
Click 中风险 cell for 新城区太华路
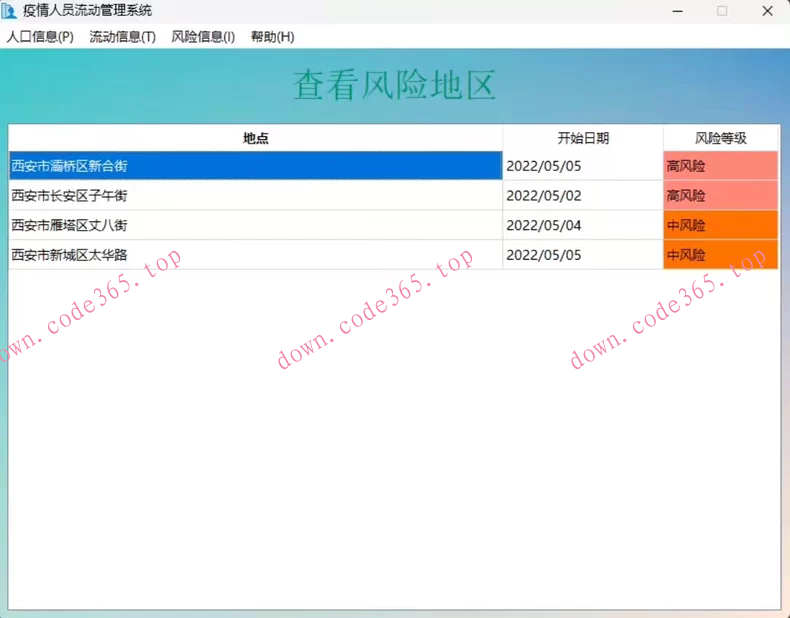click(x=720, y=255)
